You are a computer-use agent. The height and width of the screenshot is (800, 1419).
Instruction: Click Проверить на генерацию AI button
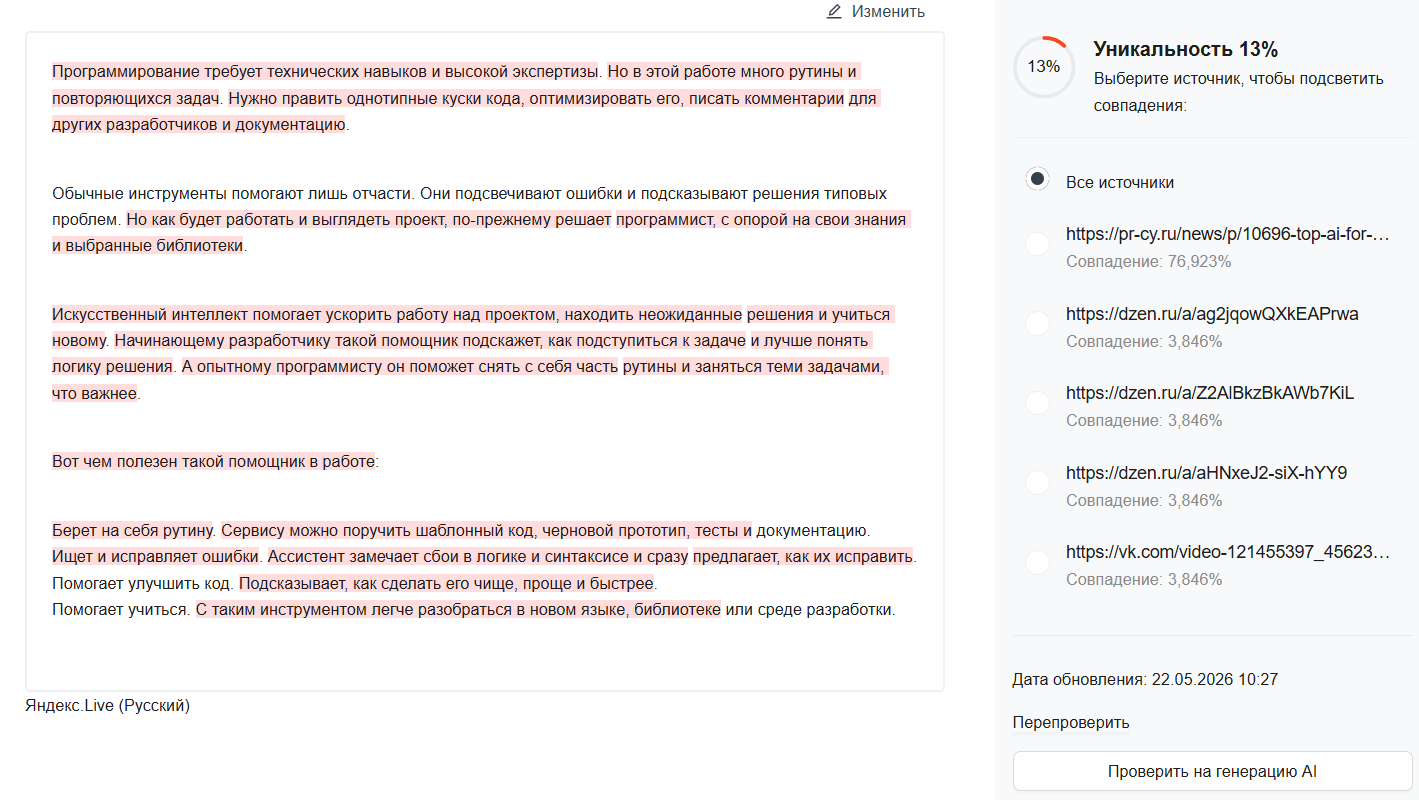(1212, 771)
